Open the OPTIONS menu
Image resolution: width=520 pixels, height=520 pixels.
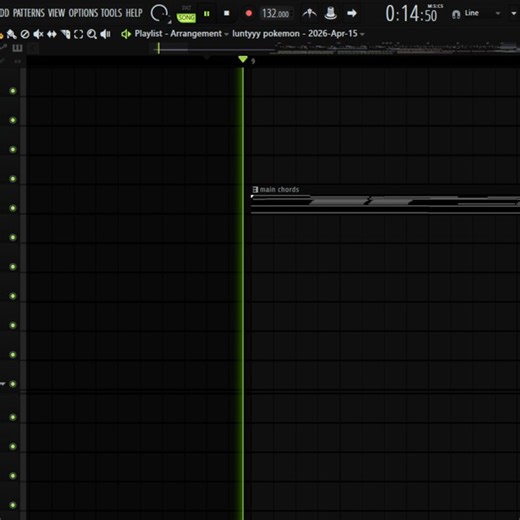pos(83,13)
